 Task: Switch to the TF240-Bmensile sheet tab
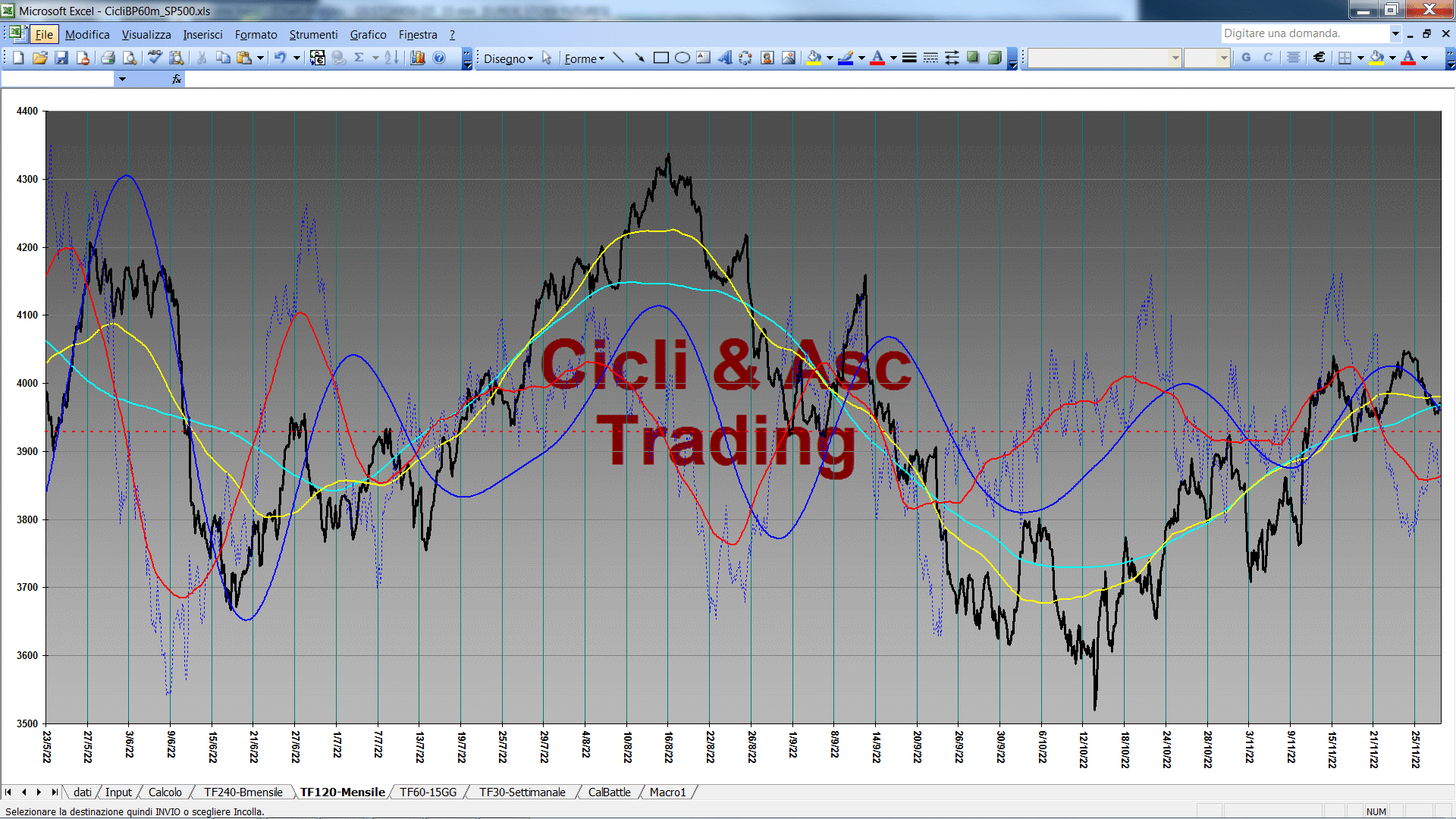[x=243, y=792]
